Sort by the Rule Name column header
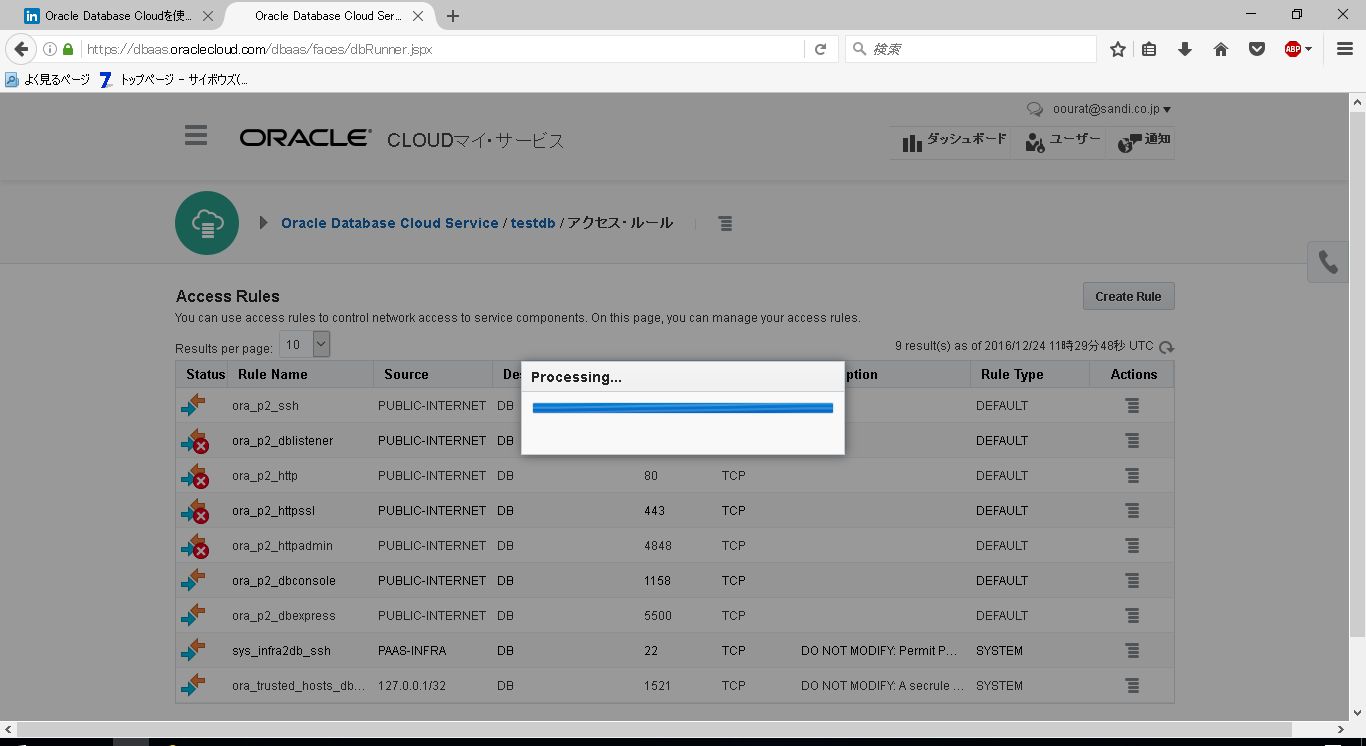This screenshot has height=746, width=1366. 272,374
